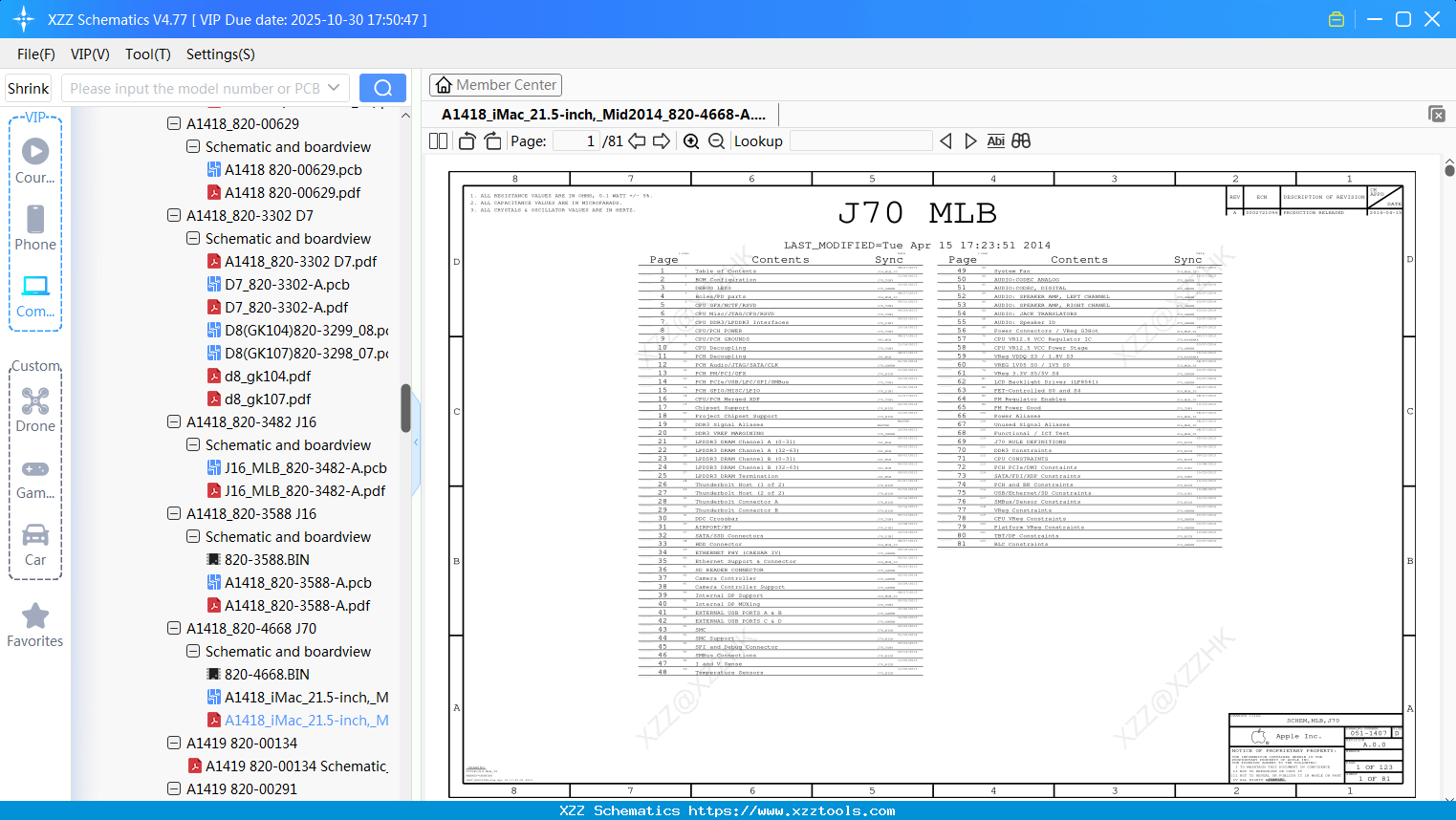Zoom in on the schematic

coord(691,141)
